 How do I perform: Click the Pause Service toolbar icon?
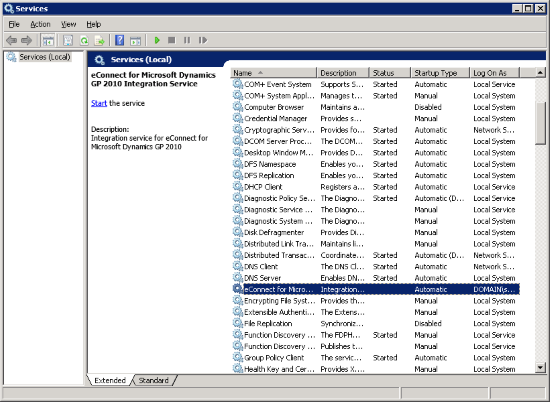187,40
